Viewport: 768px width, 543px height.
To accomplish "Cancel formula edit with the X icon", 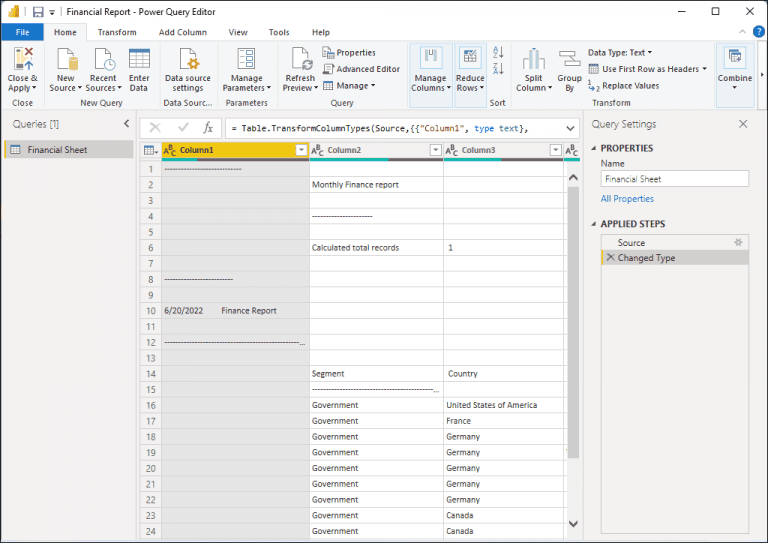I will (x=155, y=128).
